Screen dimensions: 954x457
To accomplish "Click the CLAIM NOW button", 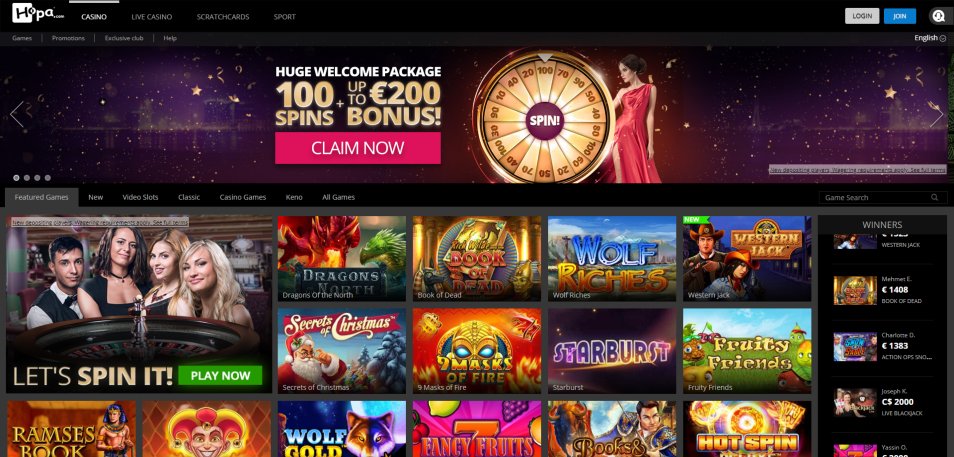I will point(358,148).
